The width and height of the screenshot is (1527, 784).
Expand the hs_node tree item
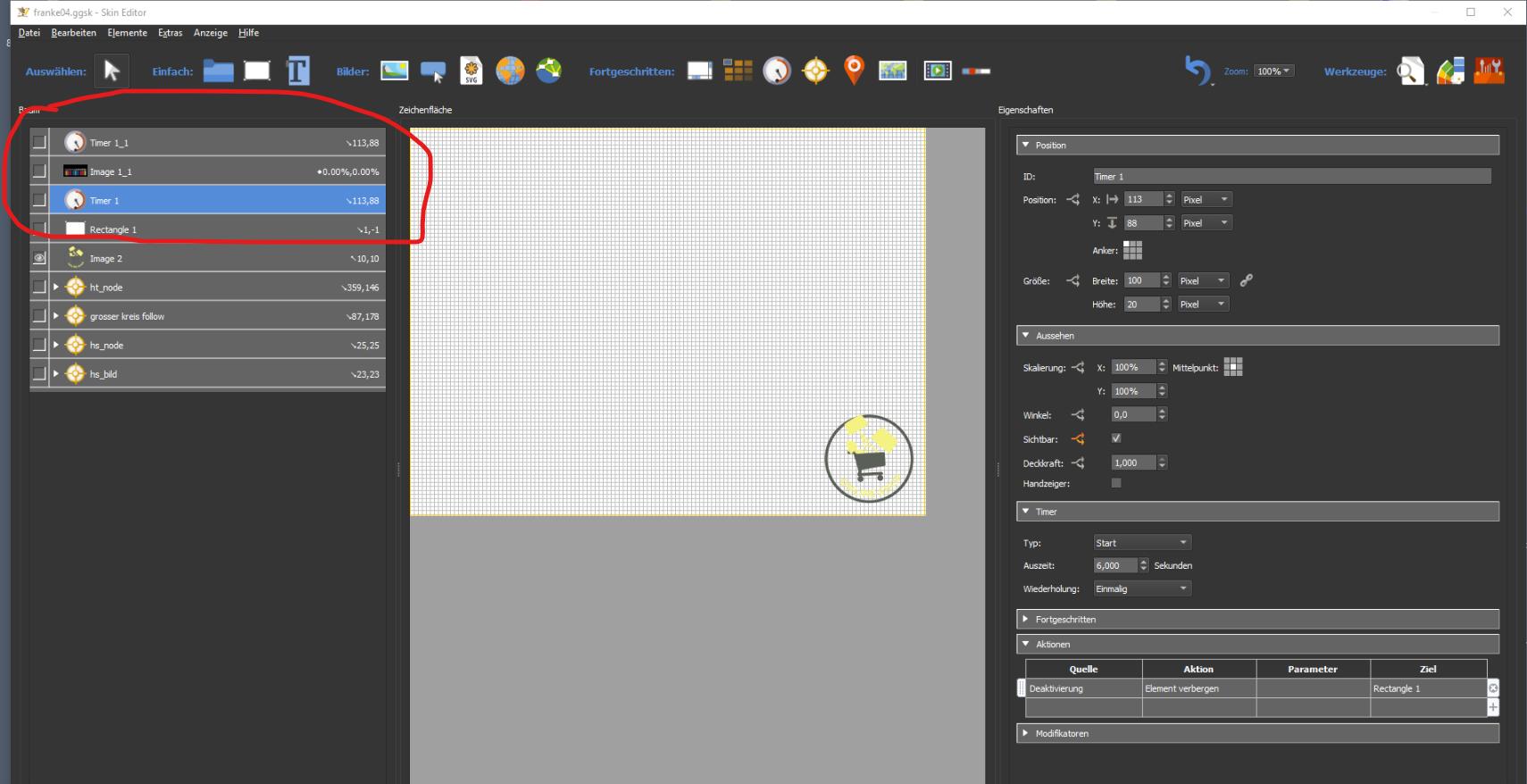tap(55, 345)
